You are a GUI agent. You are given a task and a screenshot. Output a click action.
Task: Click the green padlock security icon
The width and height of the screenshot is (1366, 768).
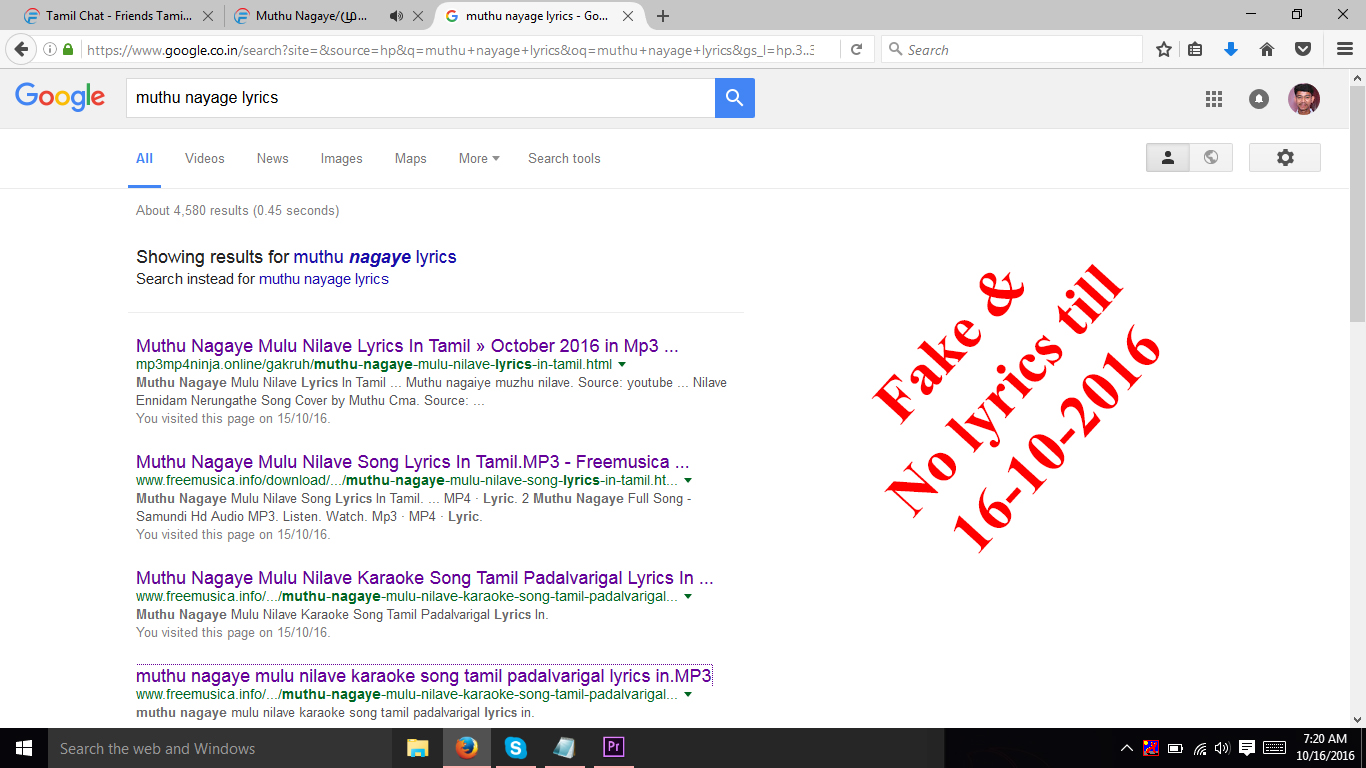(68, 49)
